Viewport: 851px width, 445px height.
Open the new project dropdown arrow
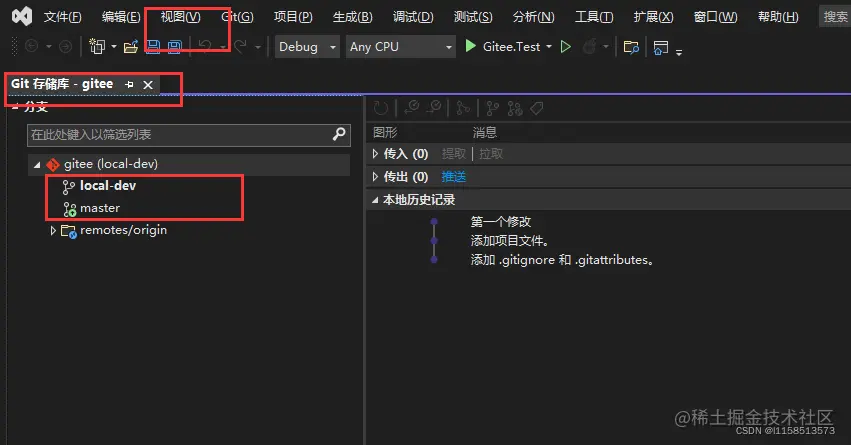click(113, 47)
